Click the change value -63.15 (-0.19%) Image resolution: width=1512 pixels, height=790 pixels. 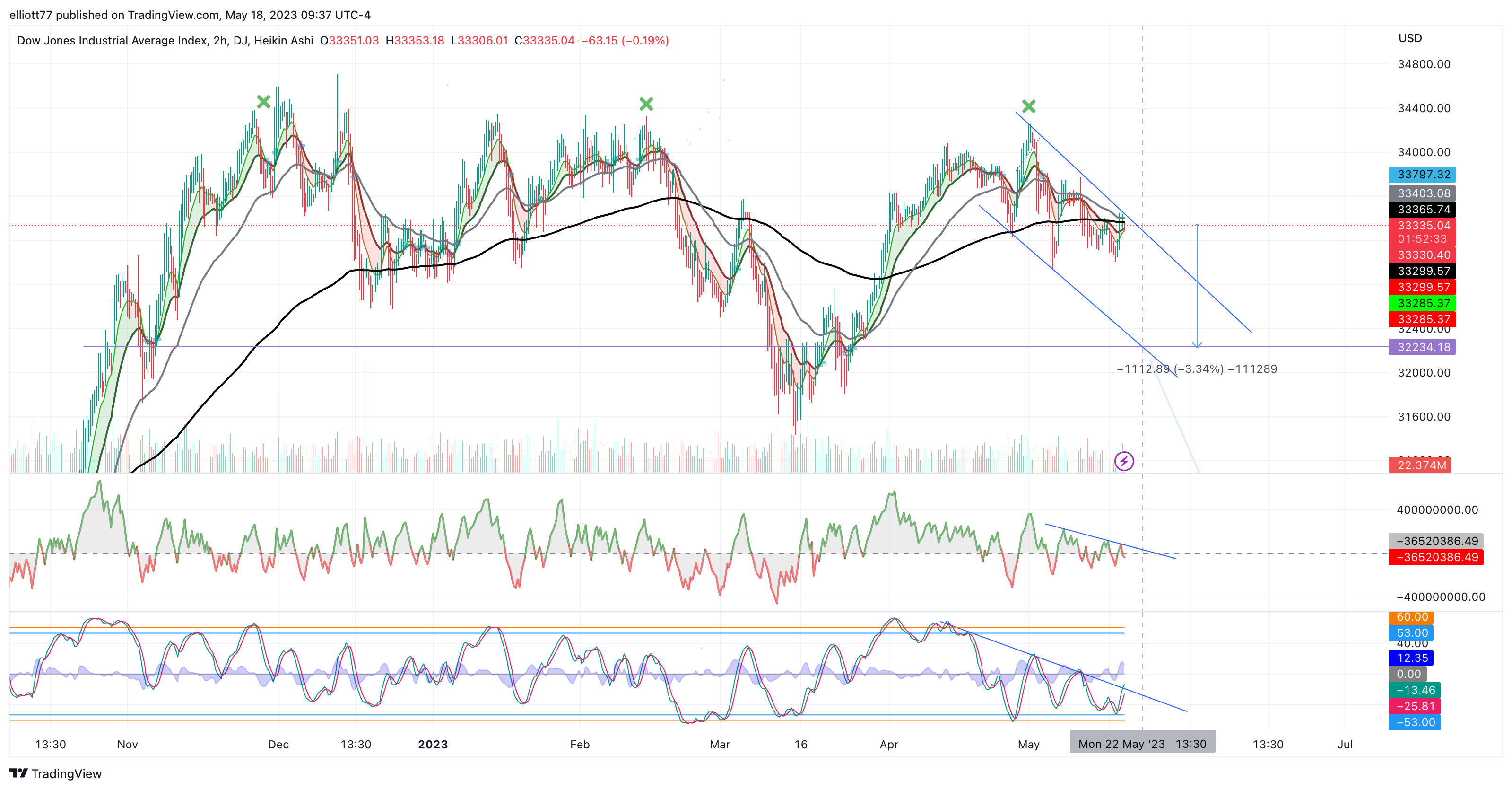[625, 41]
